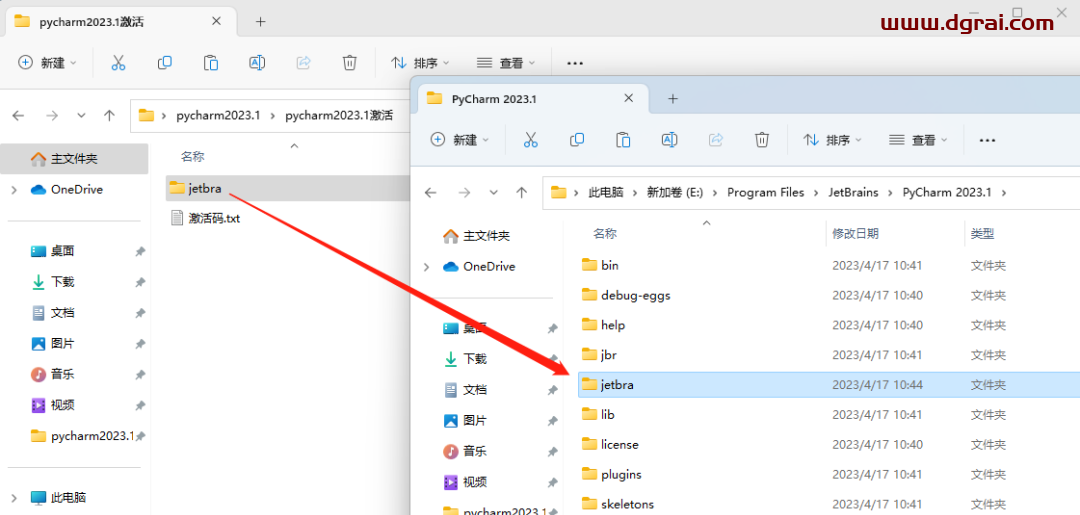
Task: Expand 此电脑 in back window sidebar
Action: coord(14,498)
